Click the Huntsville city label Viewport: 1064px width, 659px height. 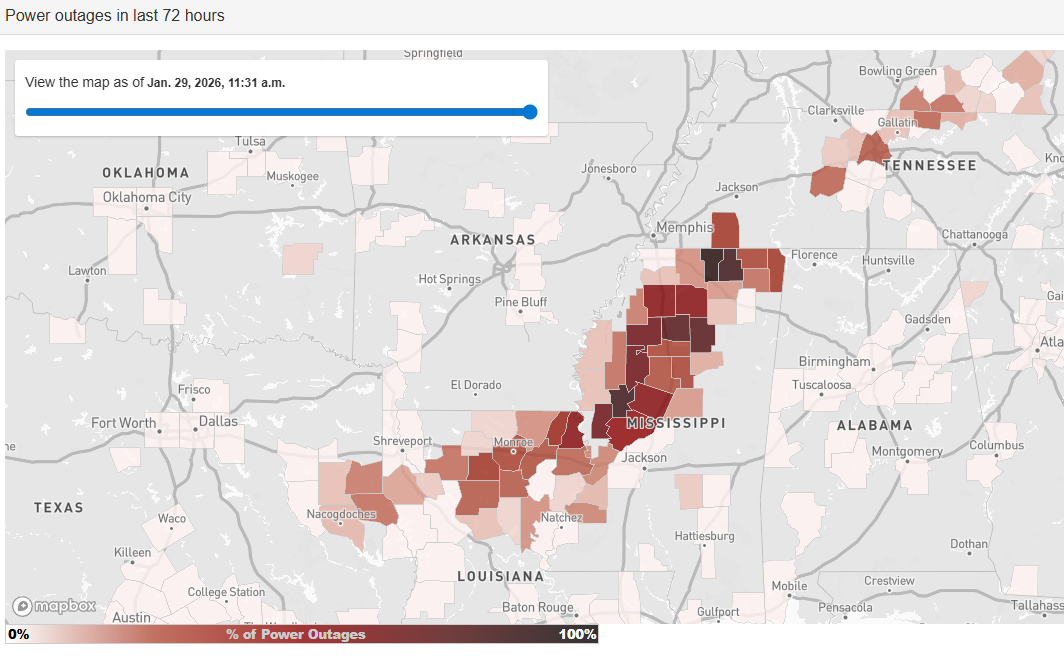[888, 260]
